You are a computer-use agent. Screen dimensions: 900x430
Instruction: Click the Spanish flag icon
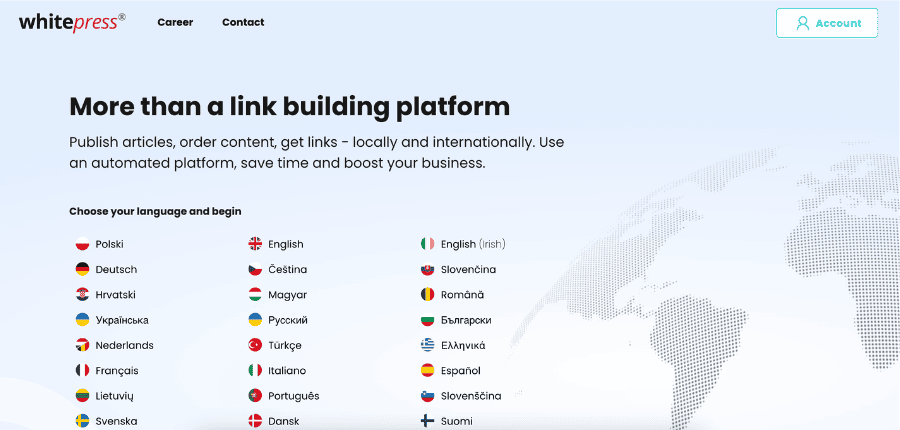coord(428,370)
